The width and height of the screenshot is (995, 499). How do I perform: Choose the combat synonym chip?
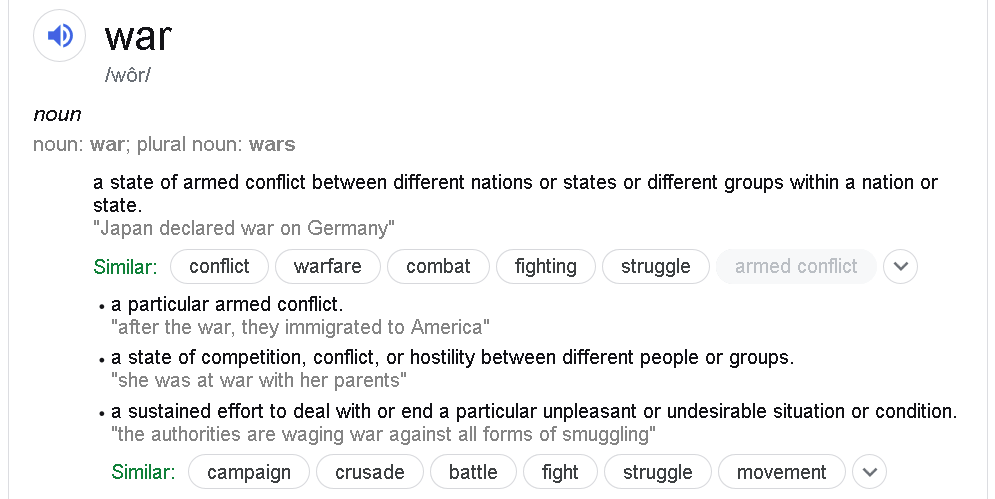pos(438,266)
